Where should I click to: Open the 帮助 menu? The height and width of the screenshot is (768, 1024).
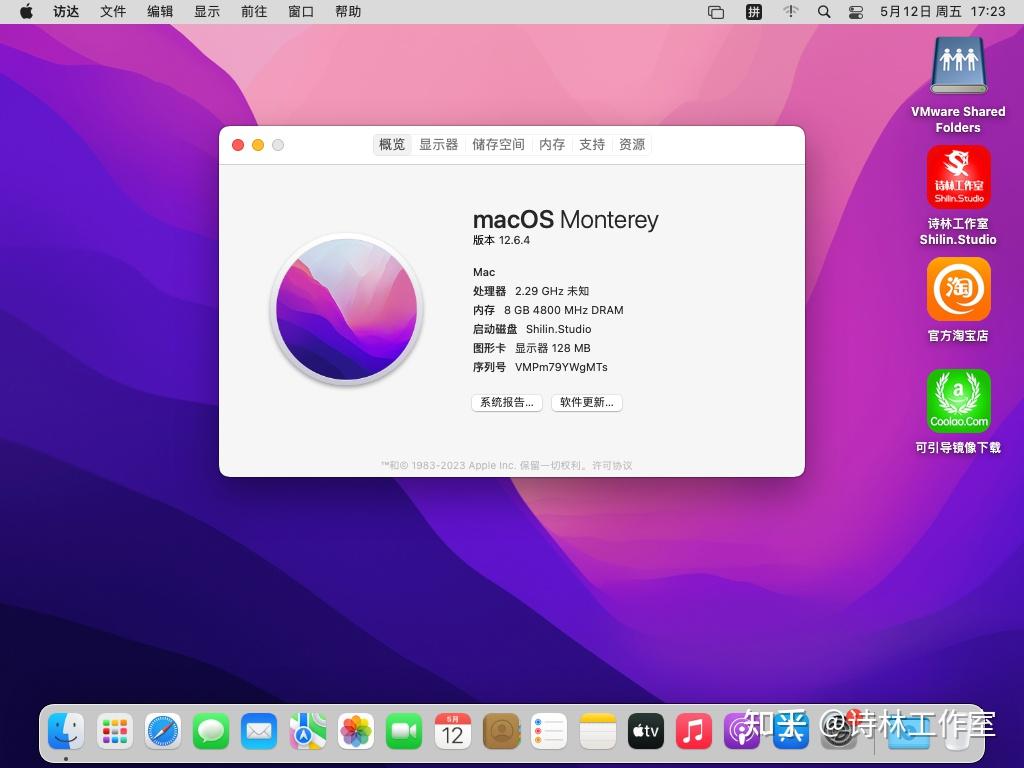pyautogui.click(x=348, y=12)
